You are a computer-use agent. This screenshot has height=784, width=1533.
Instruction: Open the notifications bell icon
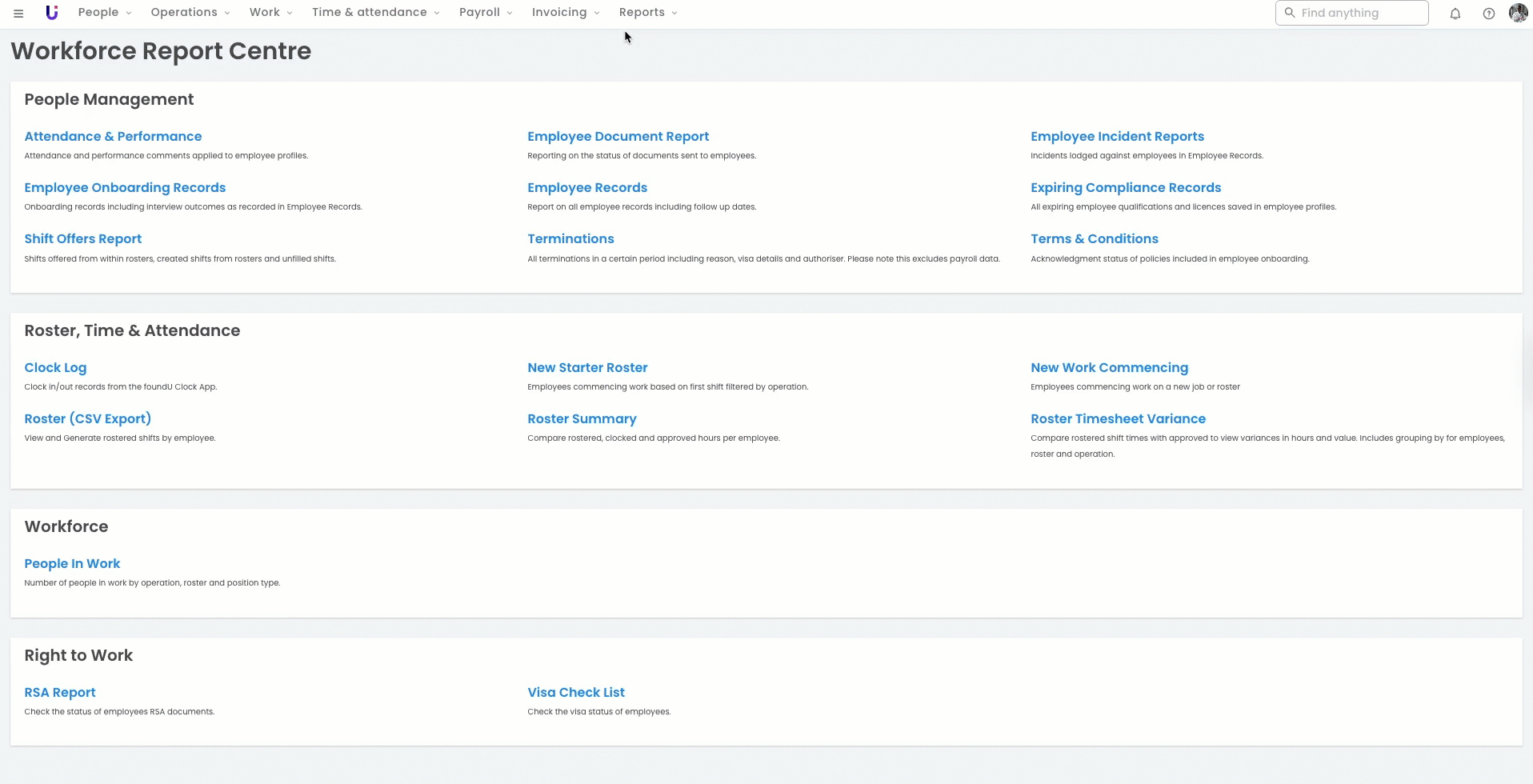point(1455,14)
